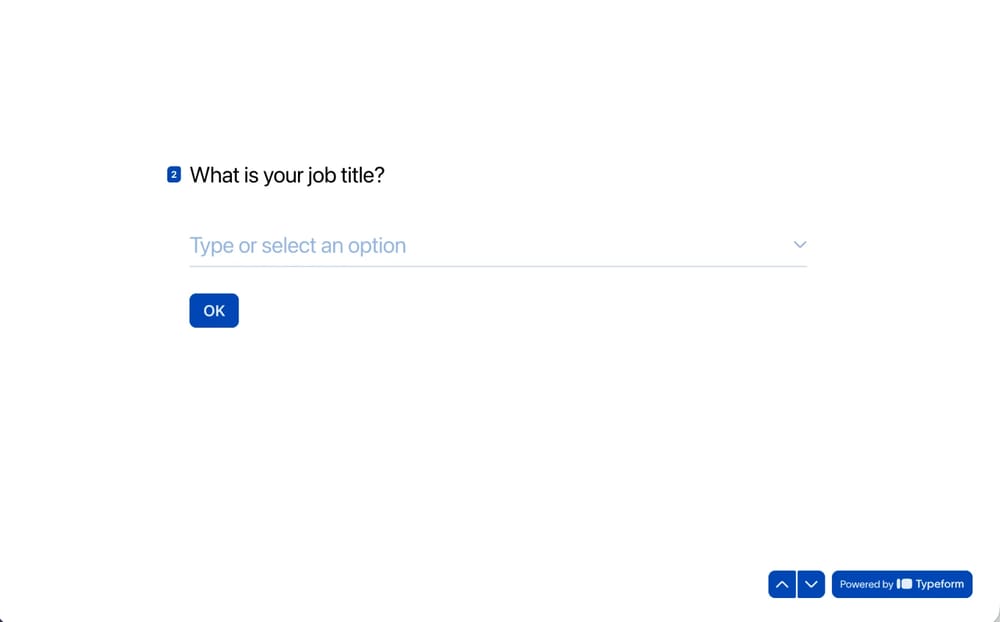Select the navigation arrow pair in the corner

[796, 584]
